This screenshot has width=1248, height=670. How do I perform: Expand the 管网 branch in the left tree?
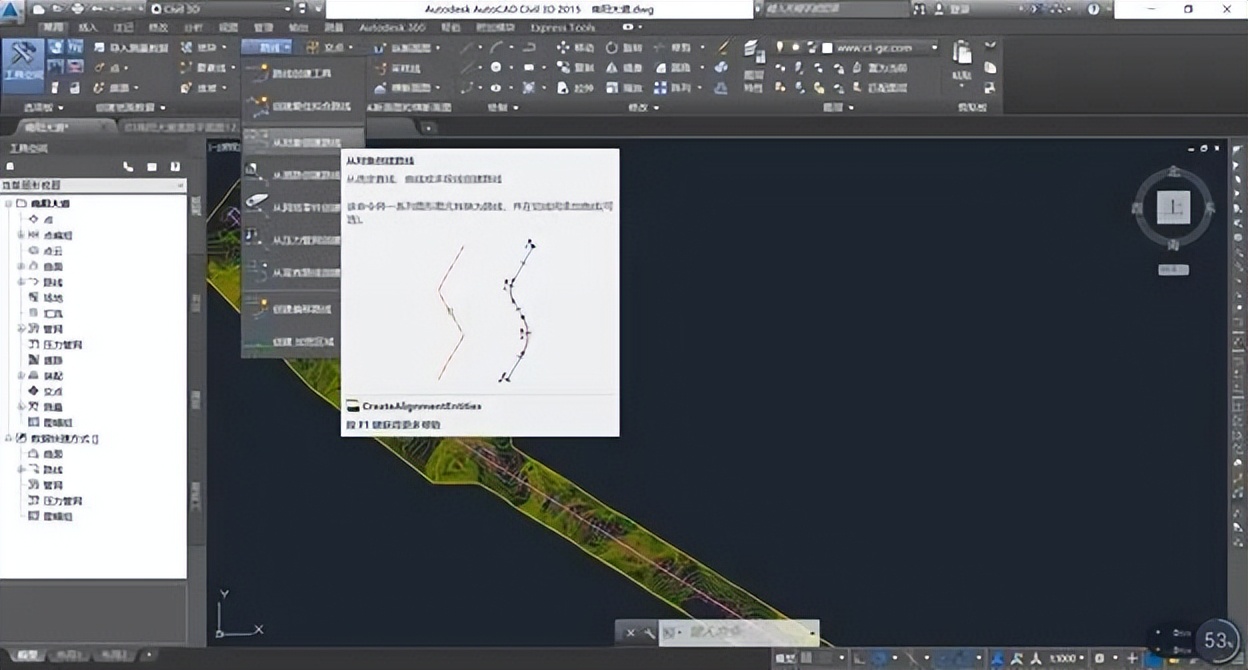[20, 328]
